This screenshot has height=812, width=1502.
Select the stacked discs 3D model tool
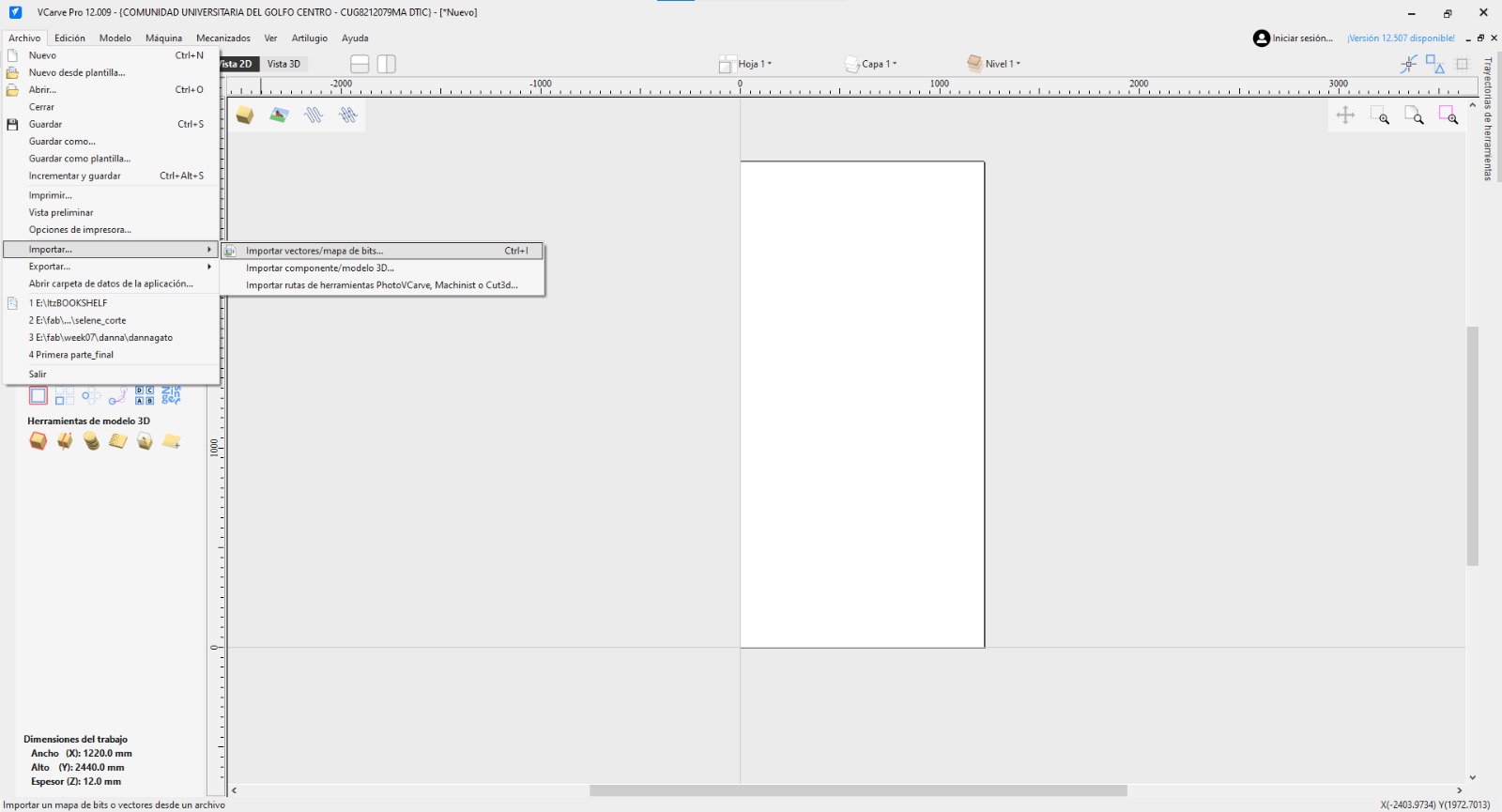tap(91, 441)
